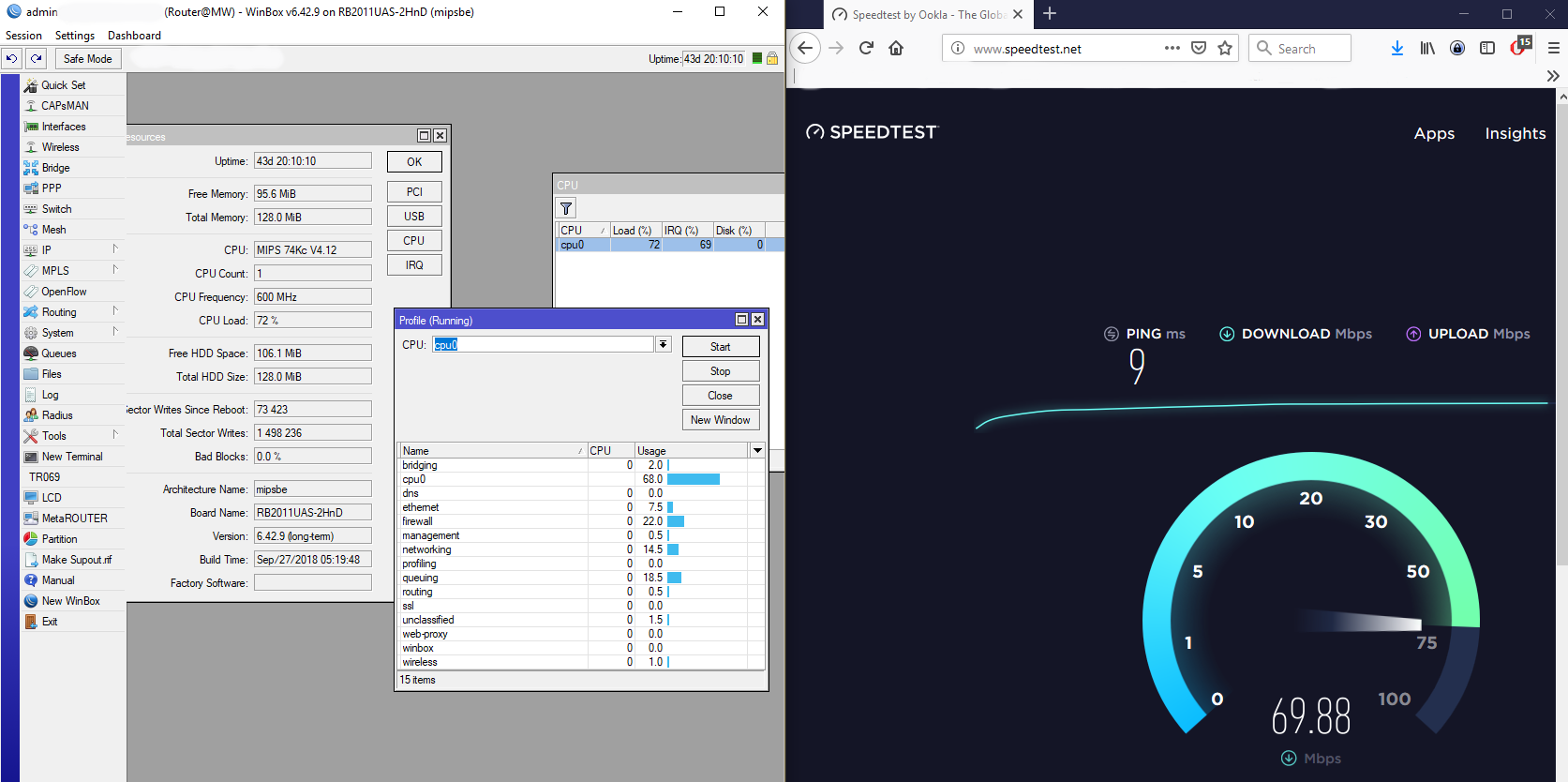Open the Queues window
Viewport: 1568px width, 782px height.
click(59, 353)
